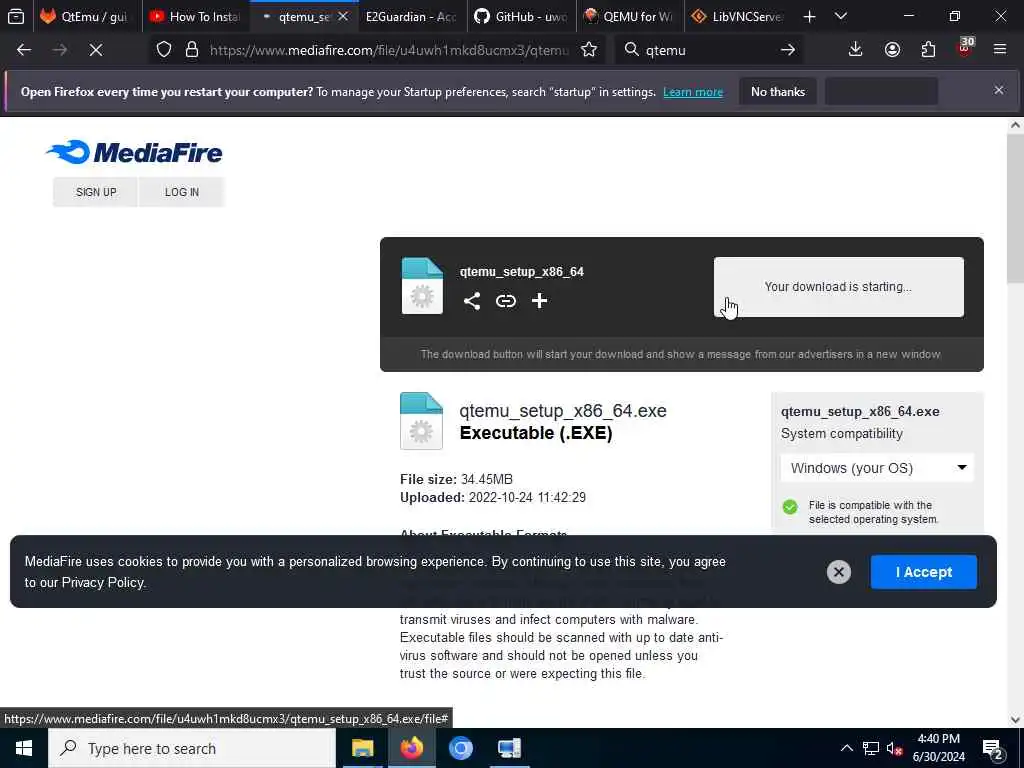Click the qtemu_setup_x86_64.exe heading text
Viewport: 1024px width, 768px height.
pos(563,411)
